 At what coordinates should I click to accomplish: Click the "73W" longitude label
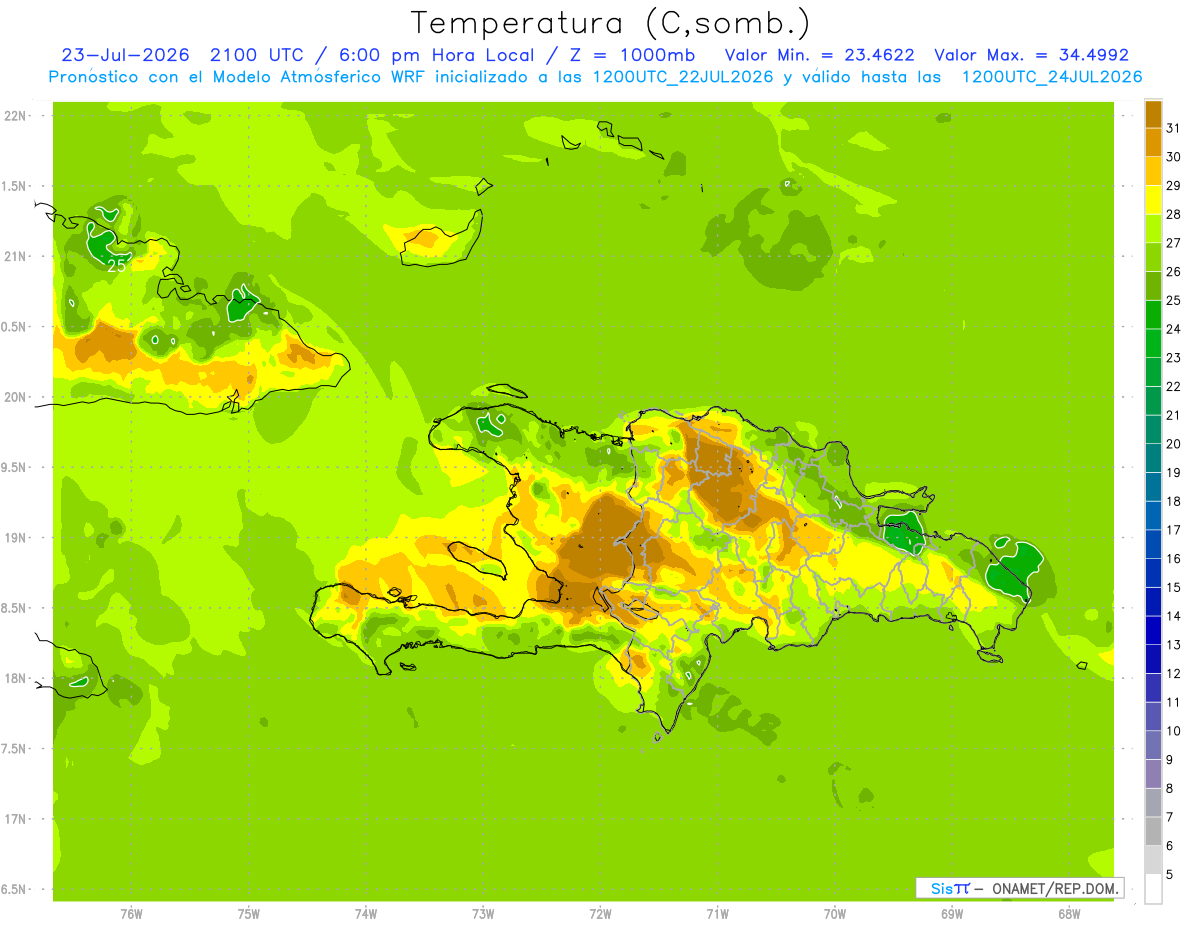coord(483,913)
